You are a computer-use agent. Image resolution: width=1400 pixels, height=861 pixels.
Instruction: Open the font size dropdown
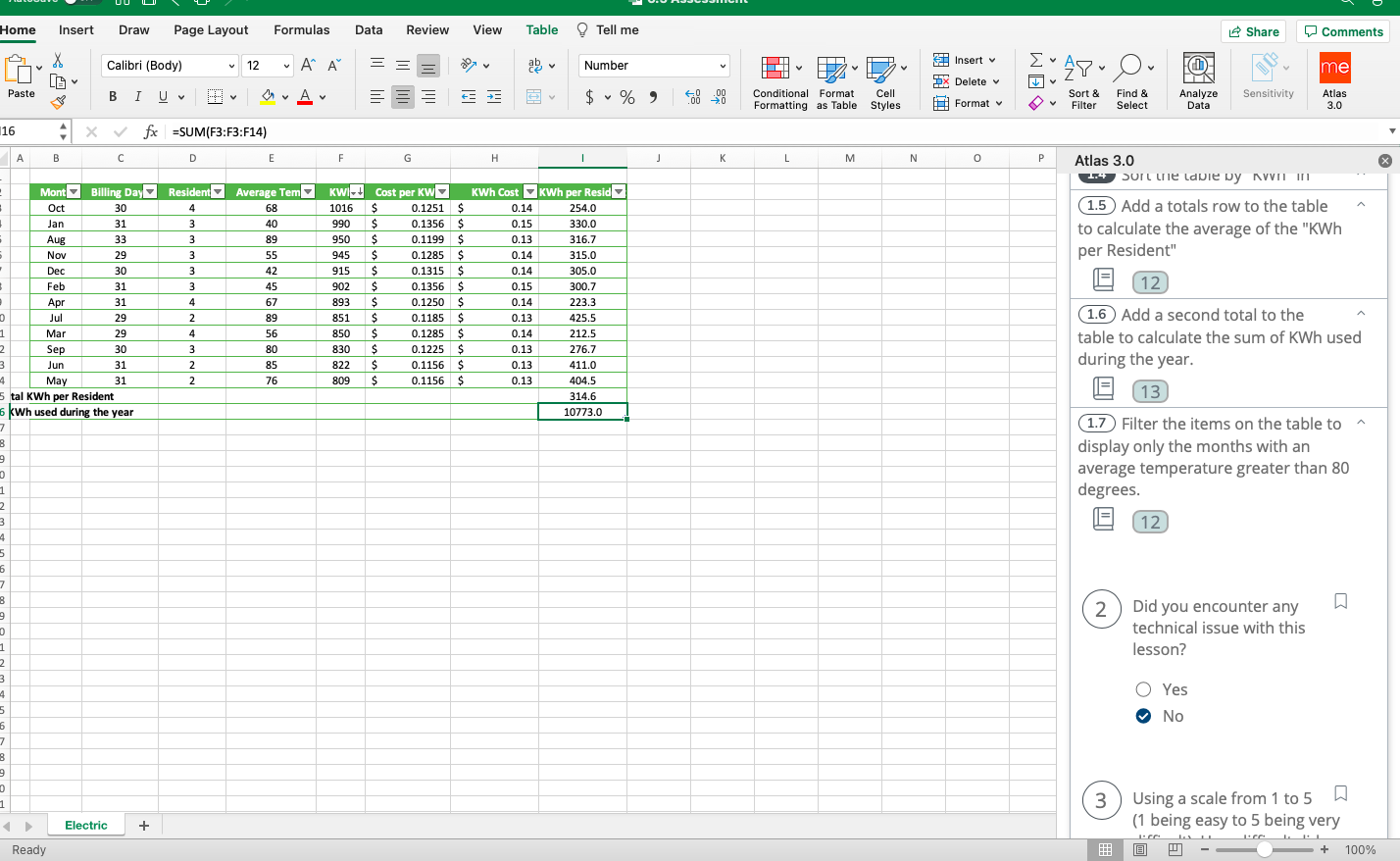[x=286, y=66]
